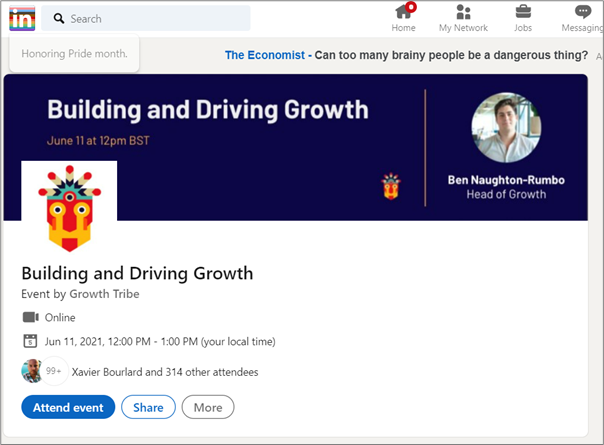Click the calendar date icon

[x=30, y=341]
